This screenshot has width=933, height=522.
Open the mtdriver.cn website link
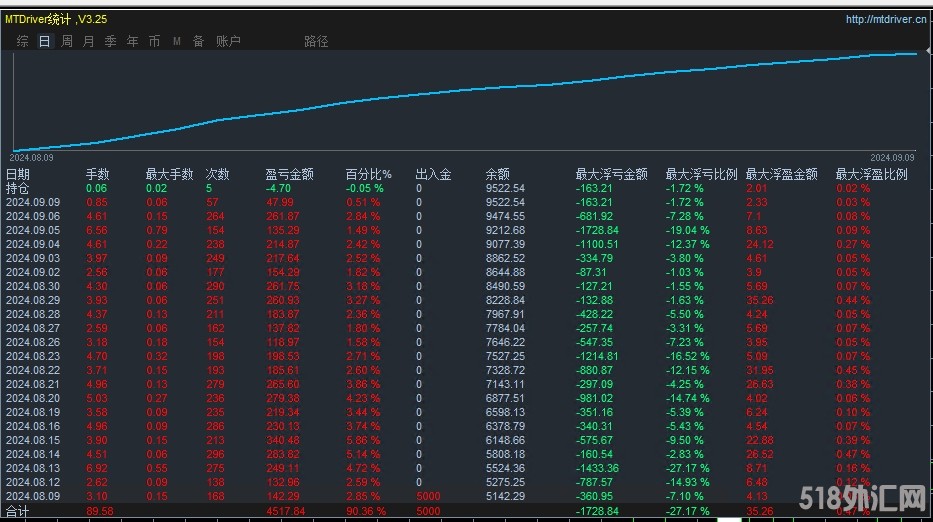point(885,18)
